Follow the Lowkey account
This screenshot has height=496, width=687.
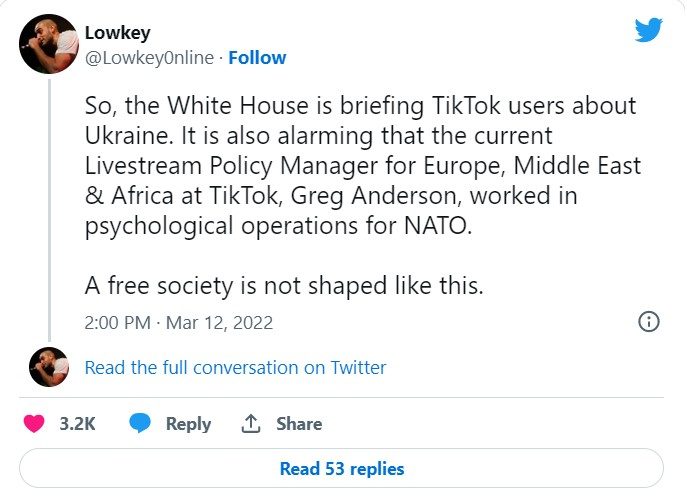257,57
